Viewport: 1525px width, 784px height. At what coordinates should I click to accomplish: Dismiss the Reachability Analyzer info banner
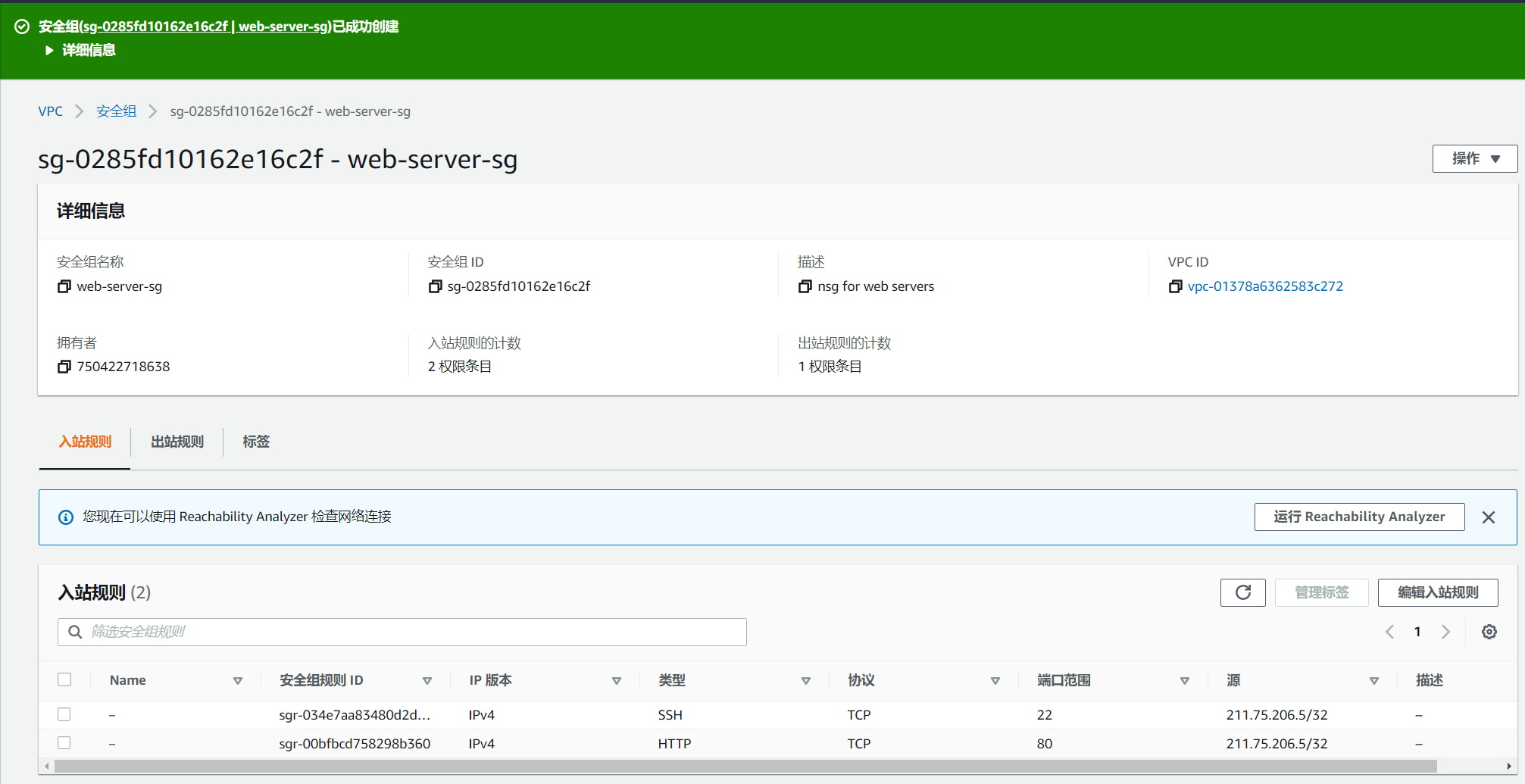(1488, 517)
